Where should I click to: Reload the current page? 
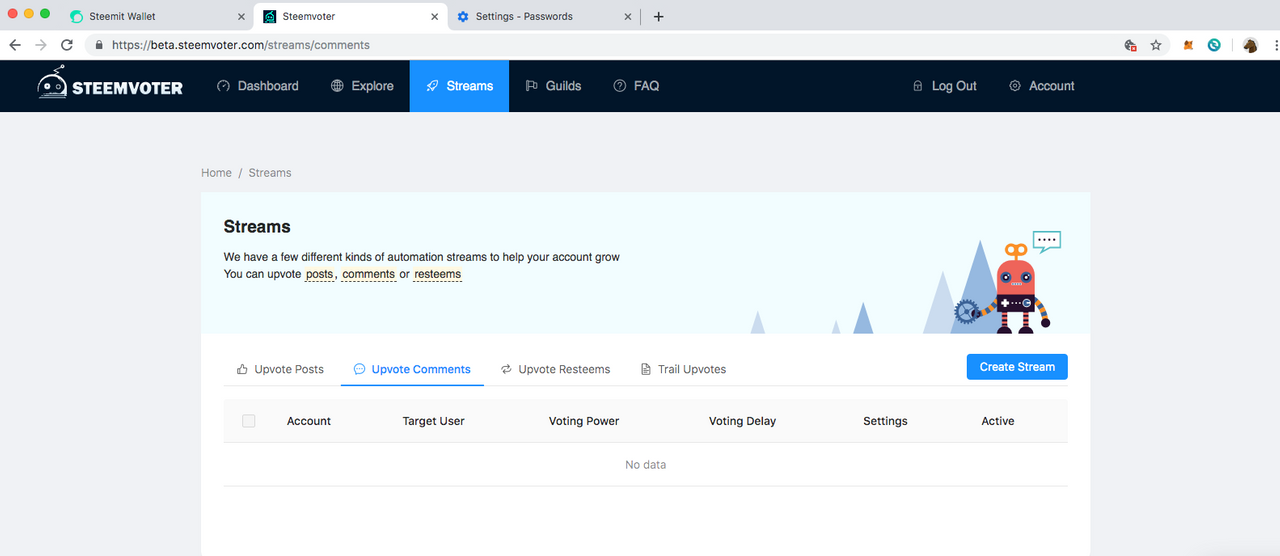pyautogui.click(x=67, y=45)
